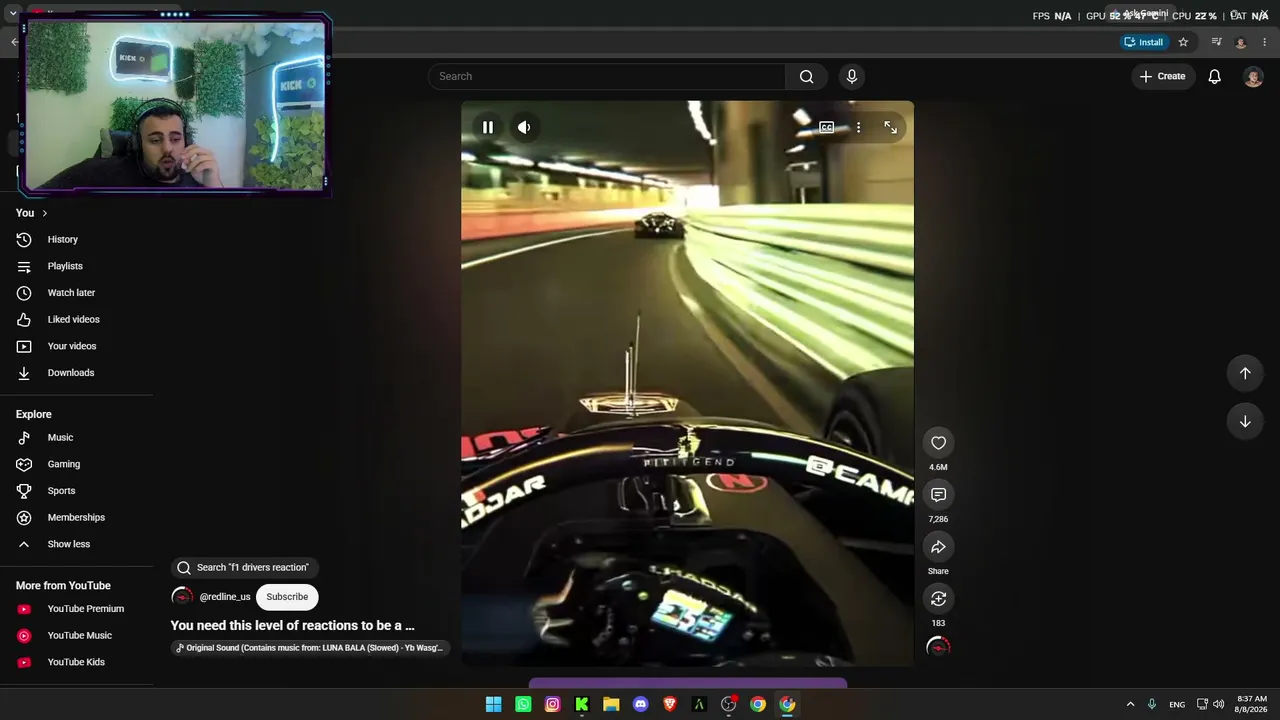Subscribe to @redline_us

[287, 597]
